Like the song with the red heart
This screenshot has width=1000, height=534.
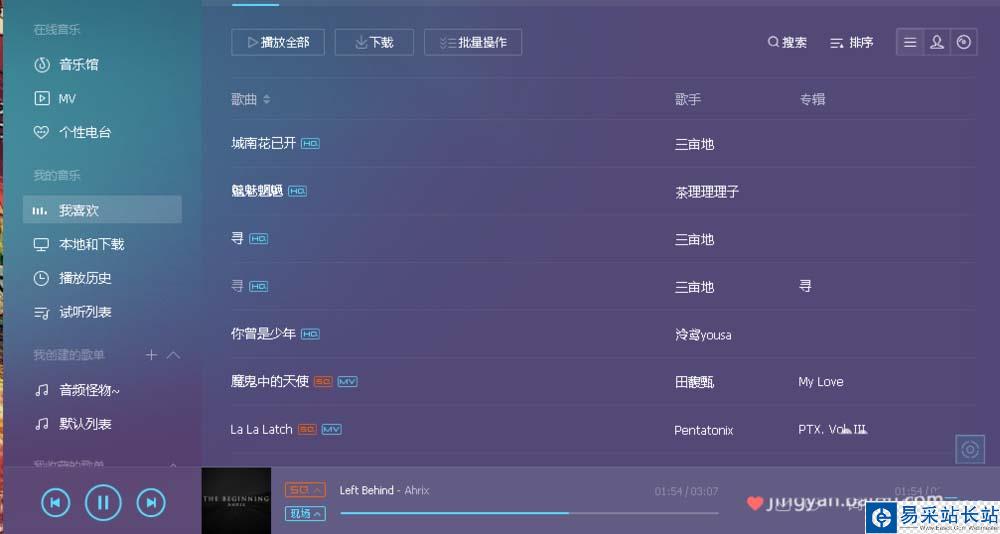[755, 503]
